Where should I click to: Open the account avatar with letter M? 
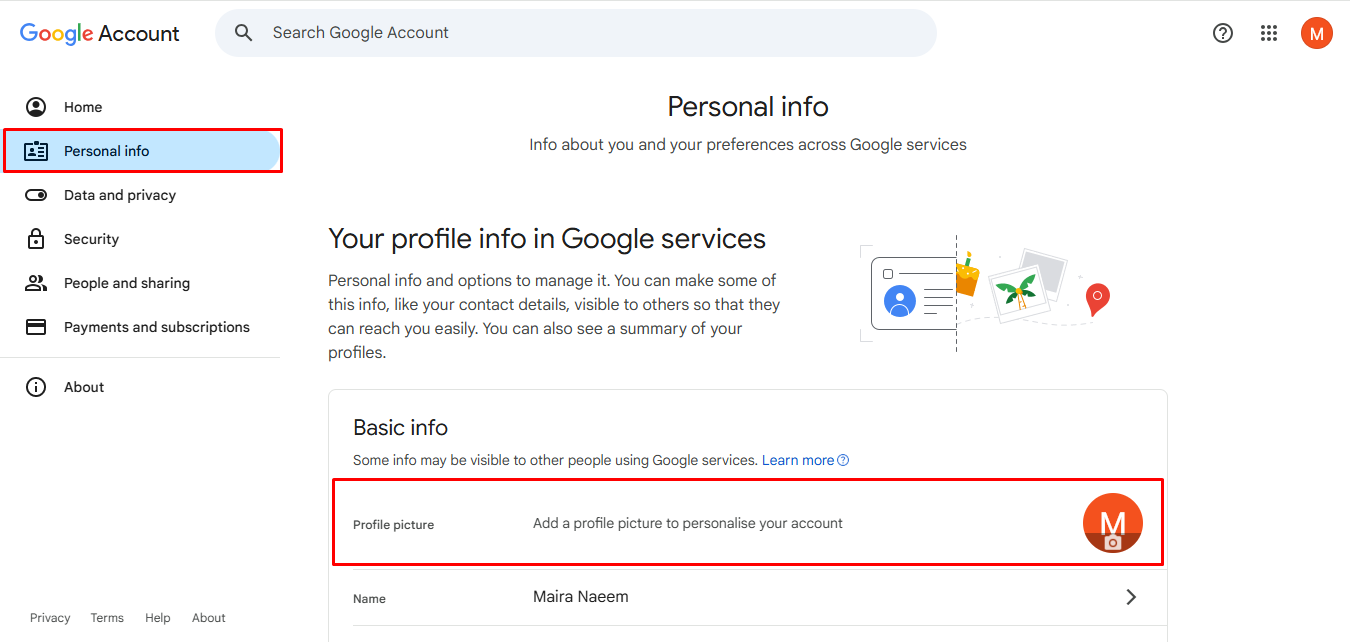[1317, 32]
